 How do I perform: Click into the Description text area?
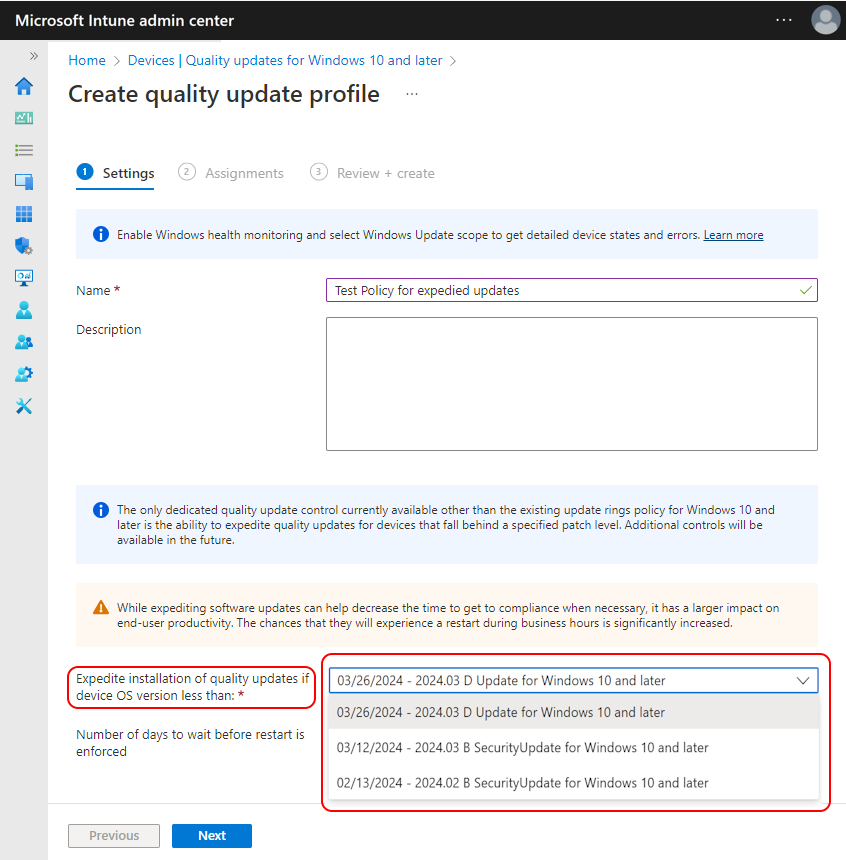[x=572, y=384]
